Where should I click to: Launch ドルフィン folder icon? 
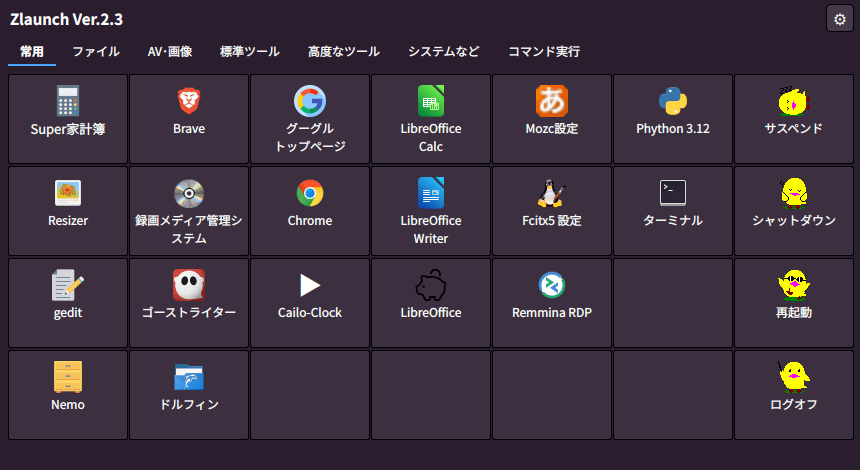pyautogui.click(x=189, y=377)
